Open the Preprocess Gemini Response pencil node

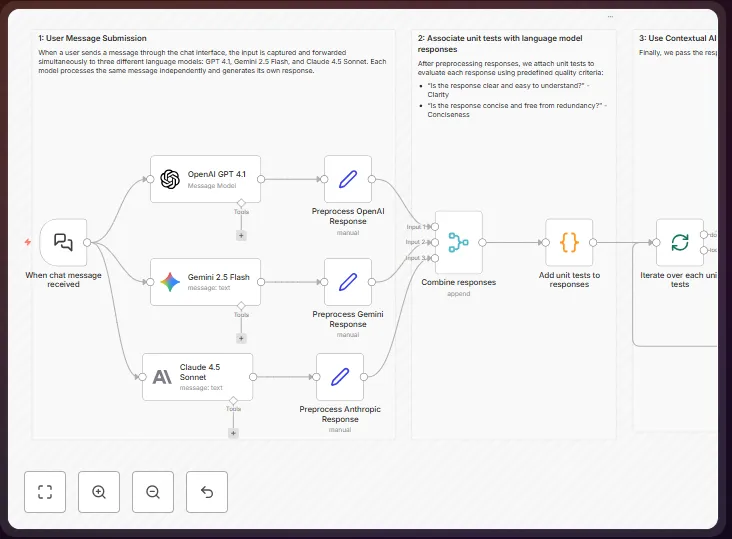point(348,282)
